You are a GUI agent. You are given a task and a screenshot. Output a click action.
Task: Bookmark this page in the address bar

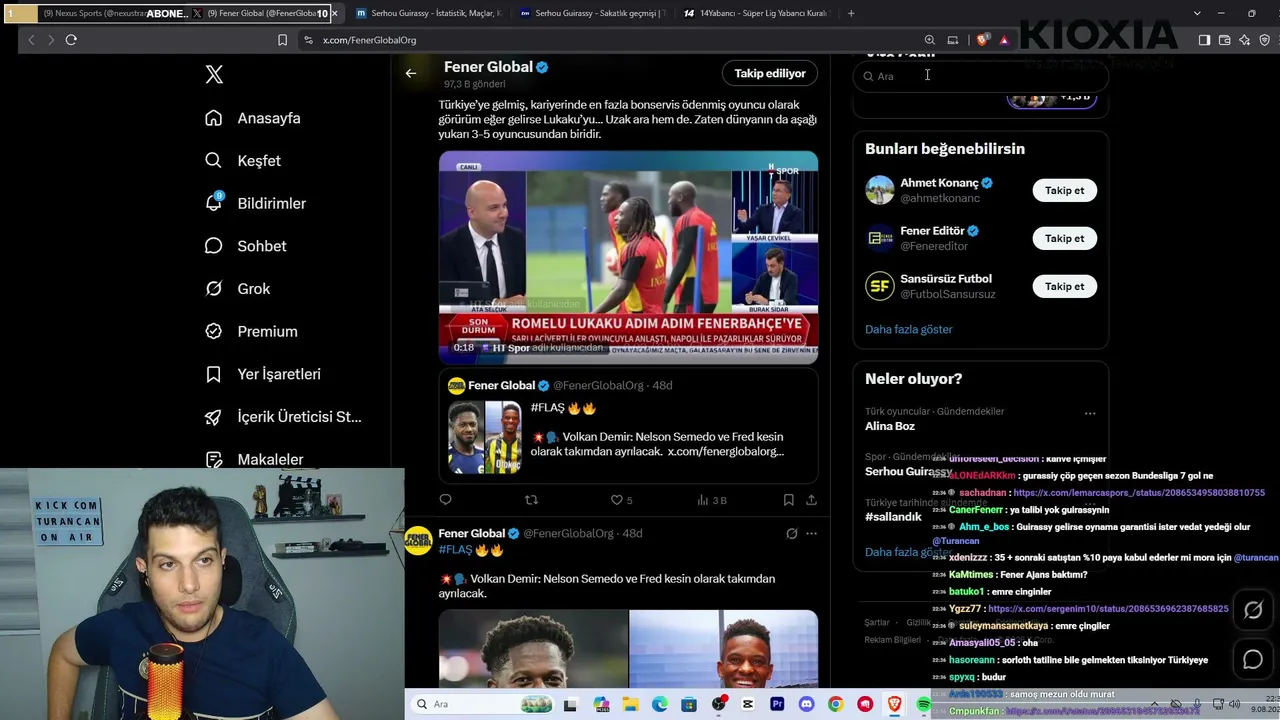point(283,40)
